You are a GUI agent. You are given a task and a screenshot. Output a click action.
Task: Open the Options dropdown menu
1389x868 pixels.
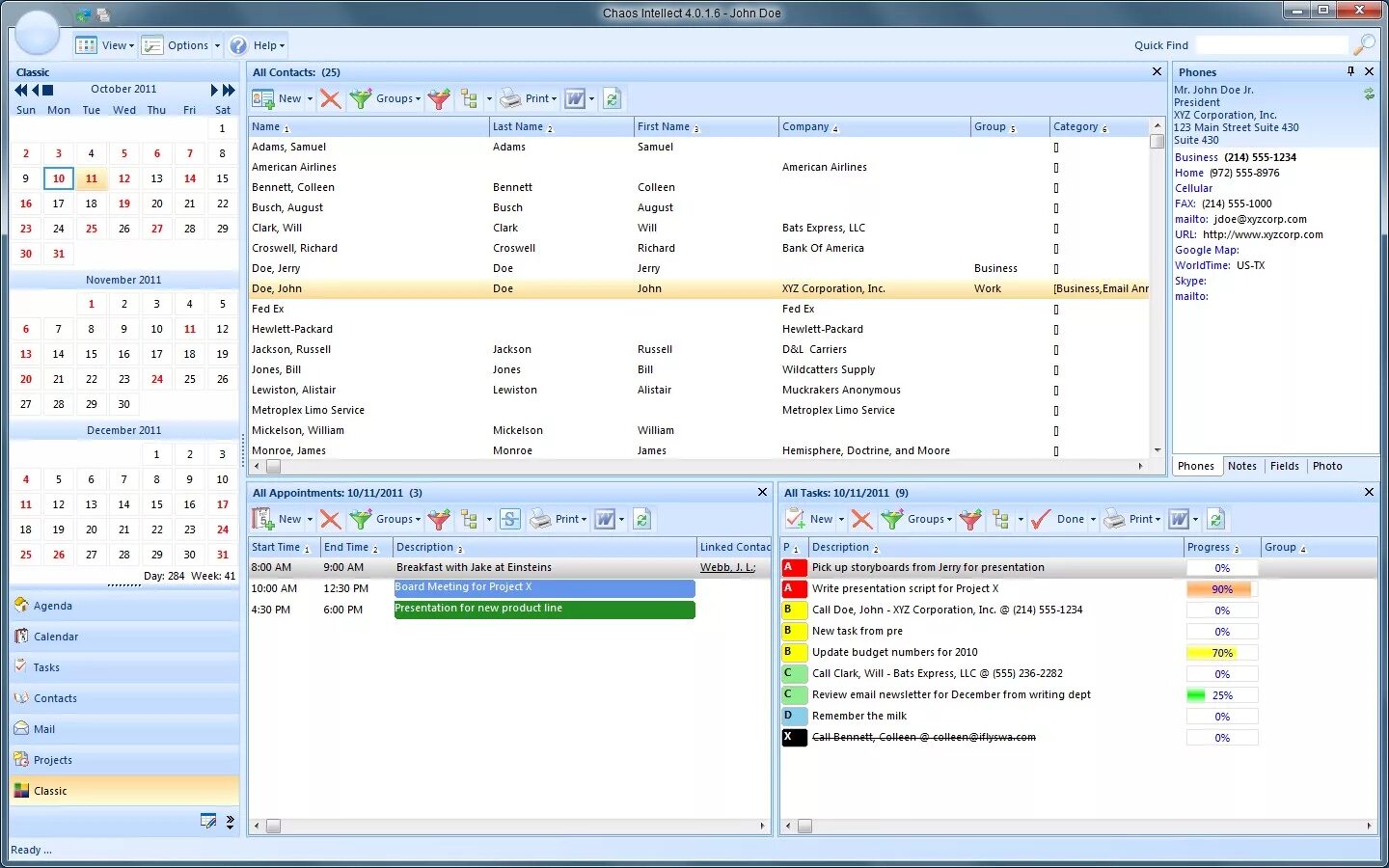(x=180, y=45)
